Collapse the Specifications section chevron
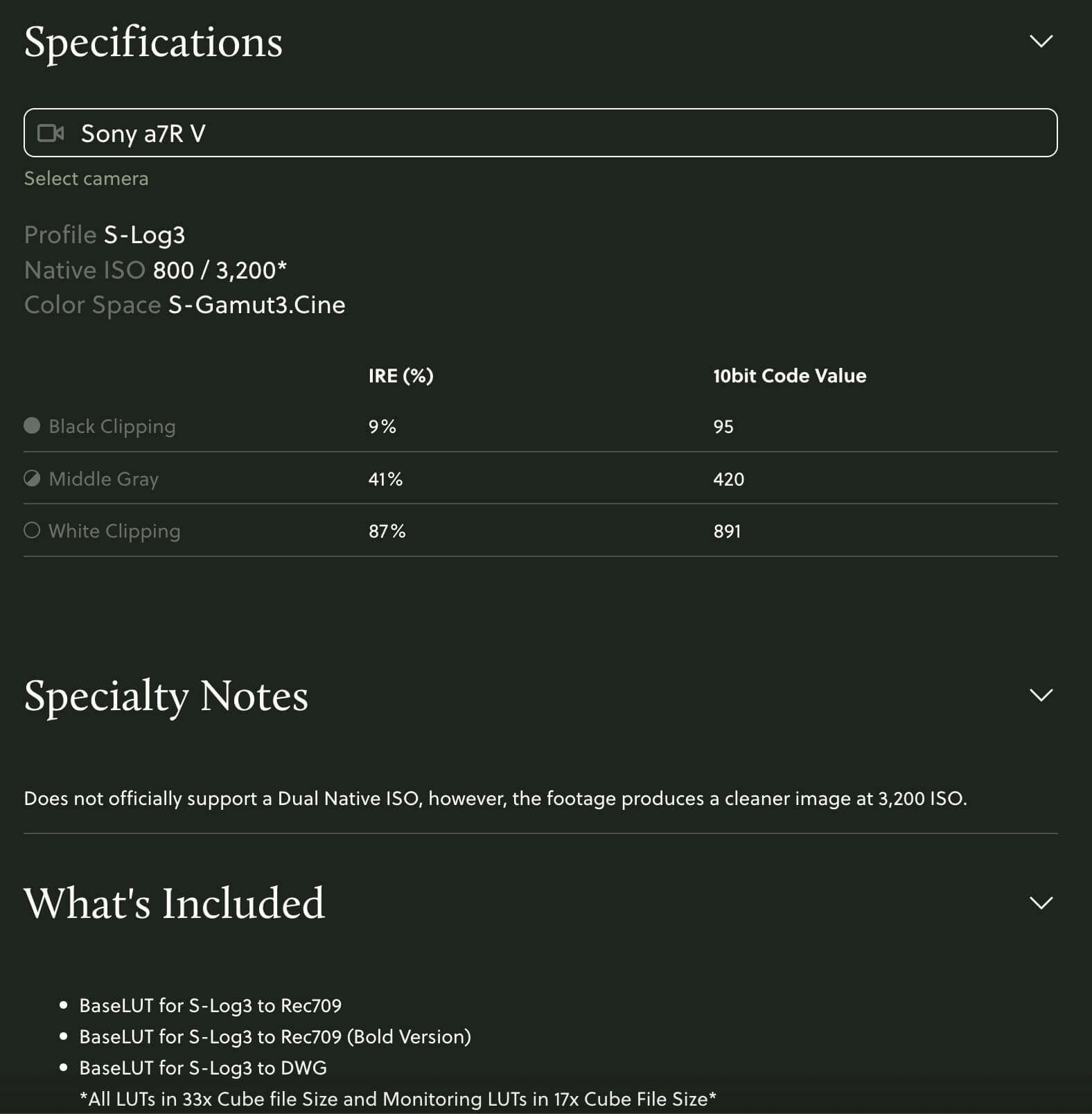Image resolution: width=1092 pixels, height=1114 pixels. pyautogui.click(x=1041, y=42)
